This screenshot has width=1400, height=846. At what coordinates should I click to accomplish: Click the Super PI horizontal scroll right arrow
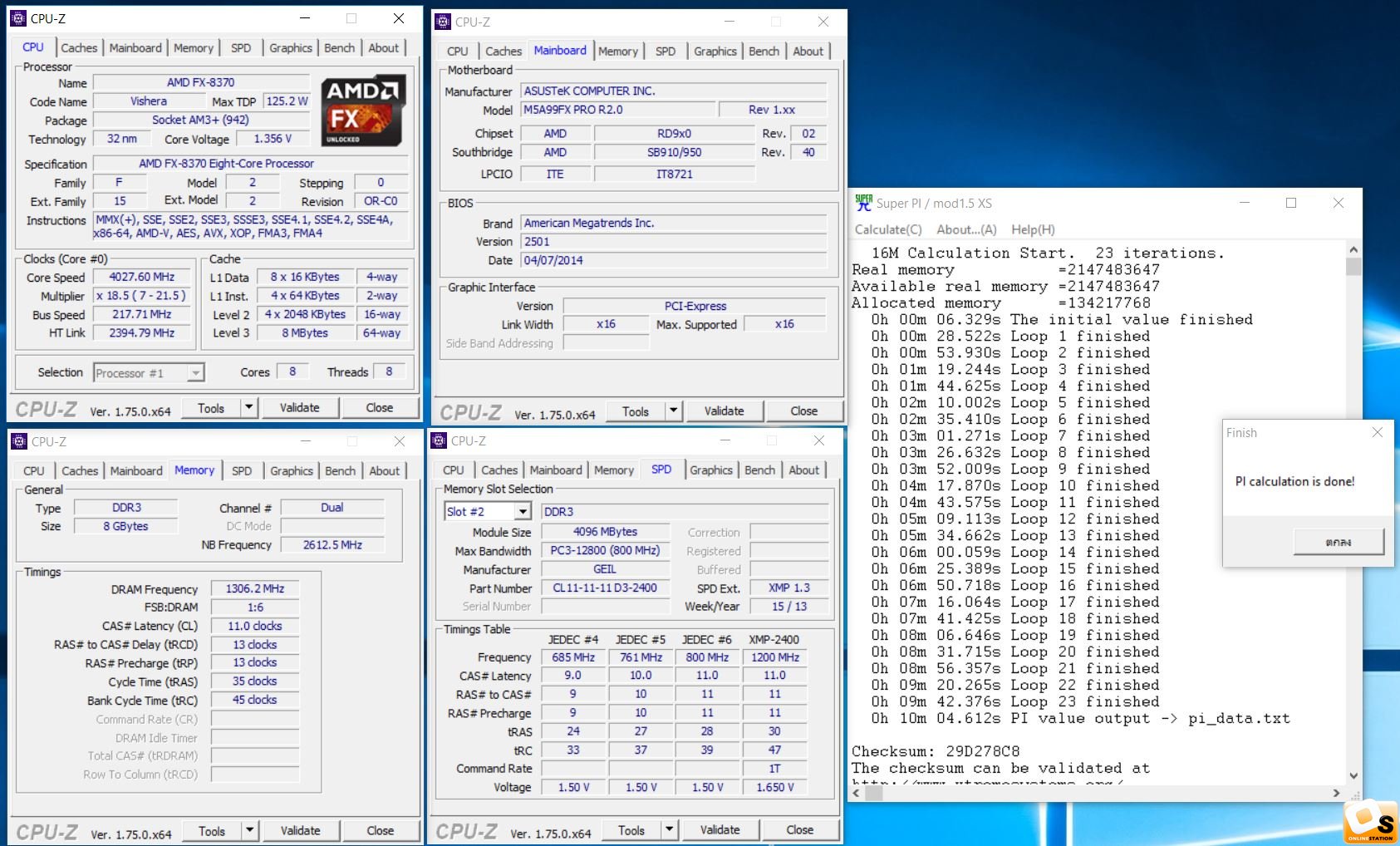coord(1336,794)
